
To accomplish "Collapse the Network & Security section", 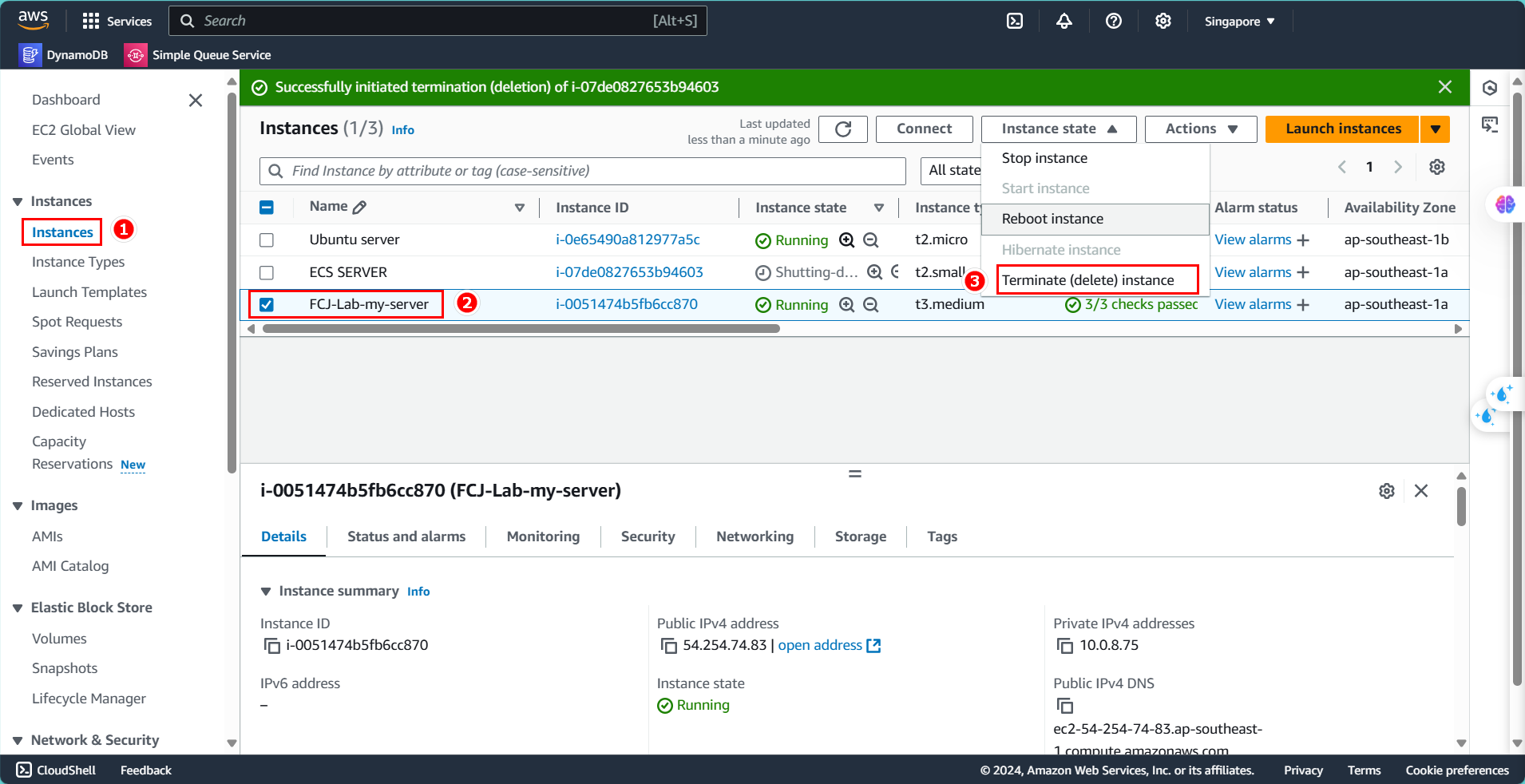I will coord(18,741).
